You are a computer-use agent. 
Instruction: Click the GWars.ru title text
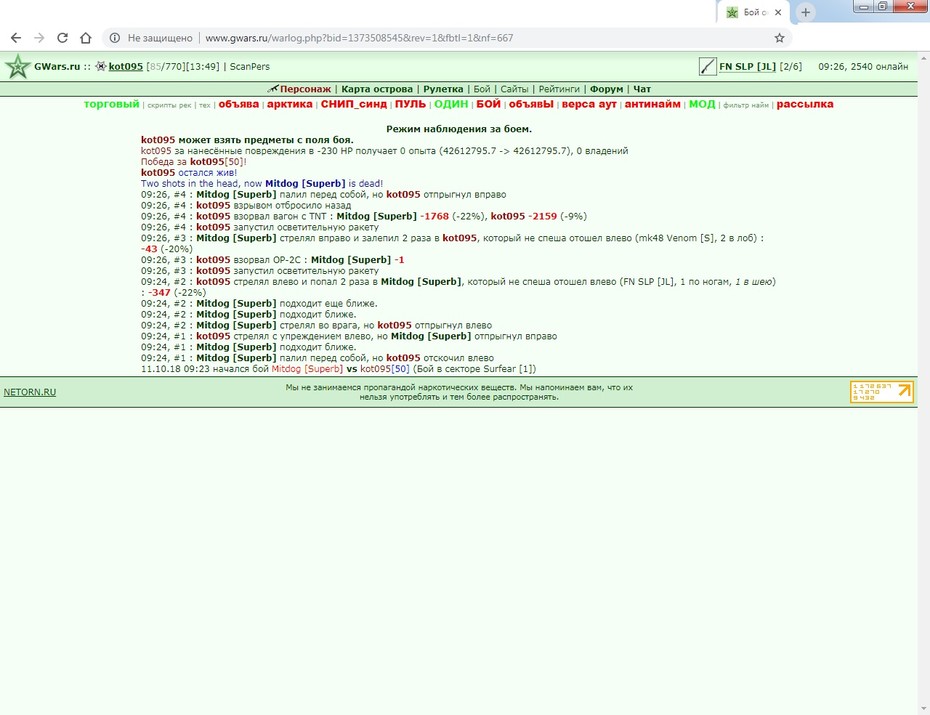(x=57, y=66)
